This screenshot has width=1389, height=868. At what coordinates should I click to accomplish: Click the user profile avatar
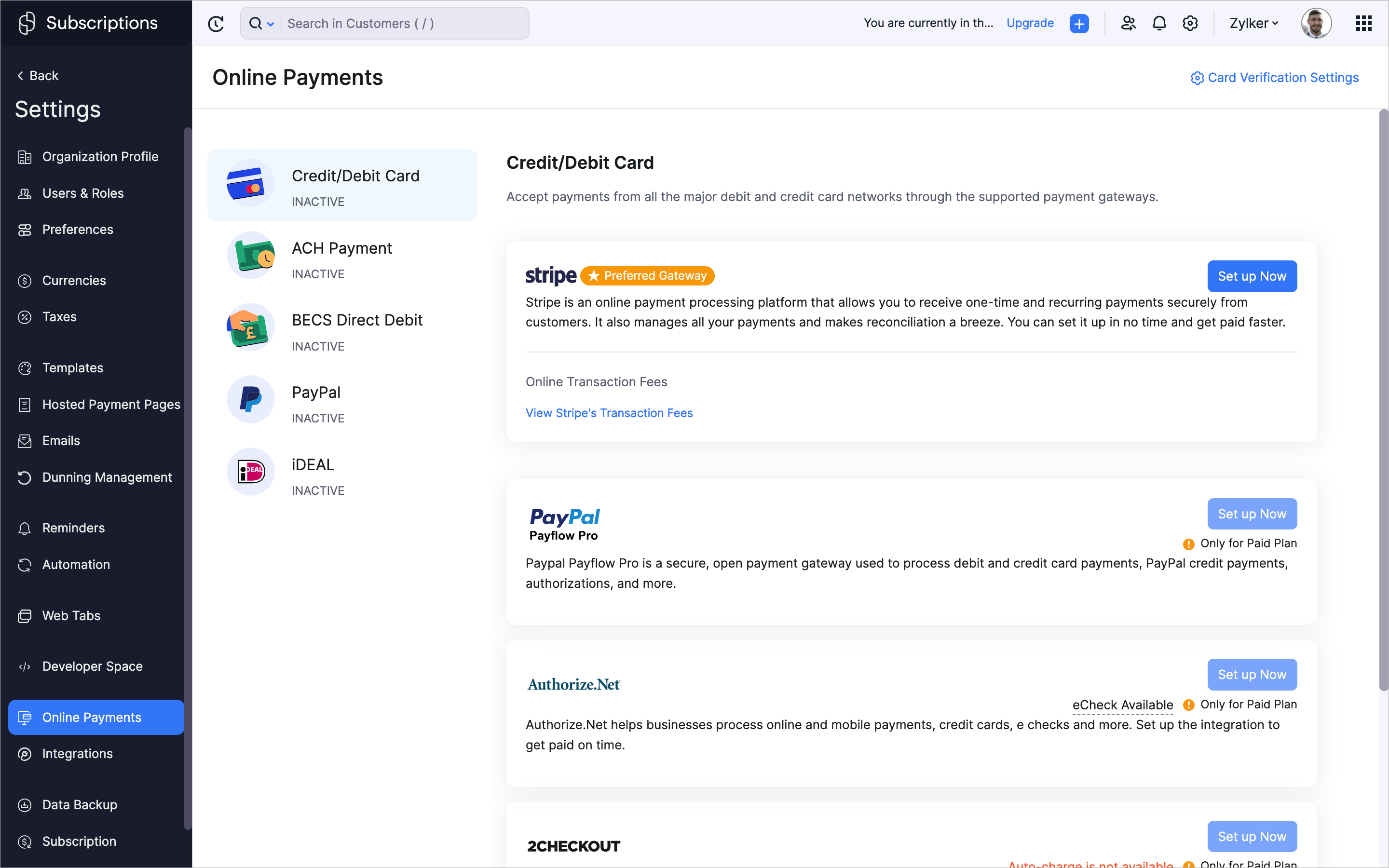click(x=1316, y=24)
